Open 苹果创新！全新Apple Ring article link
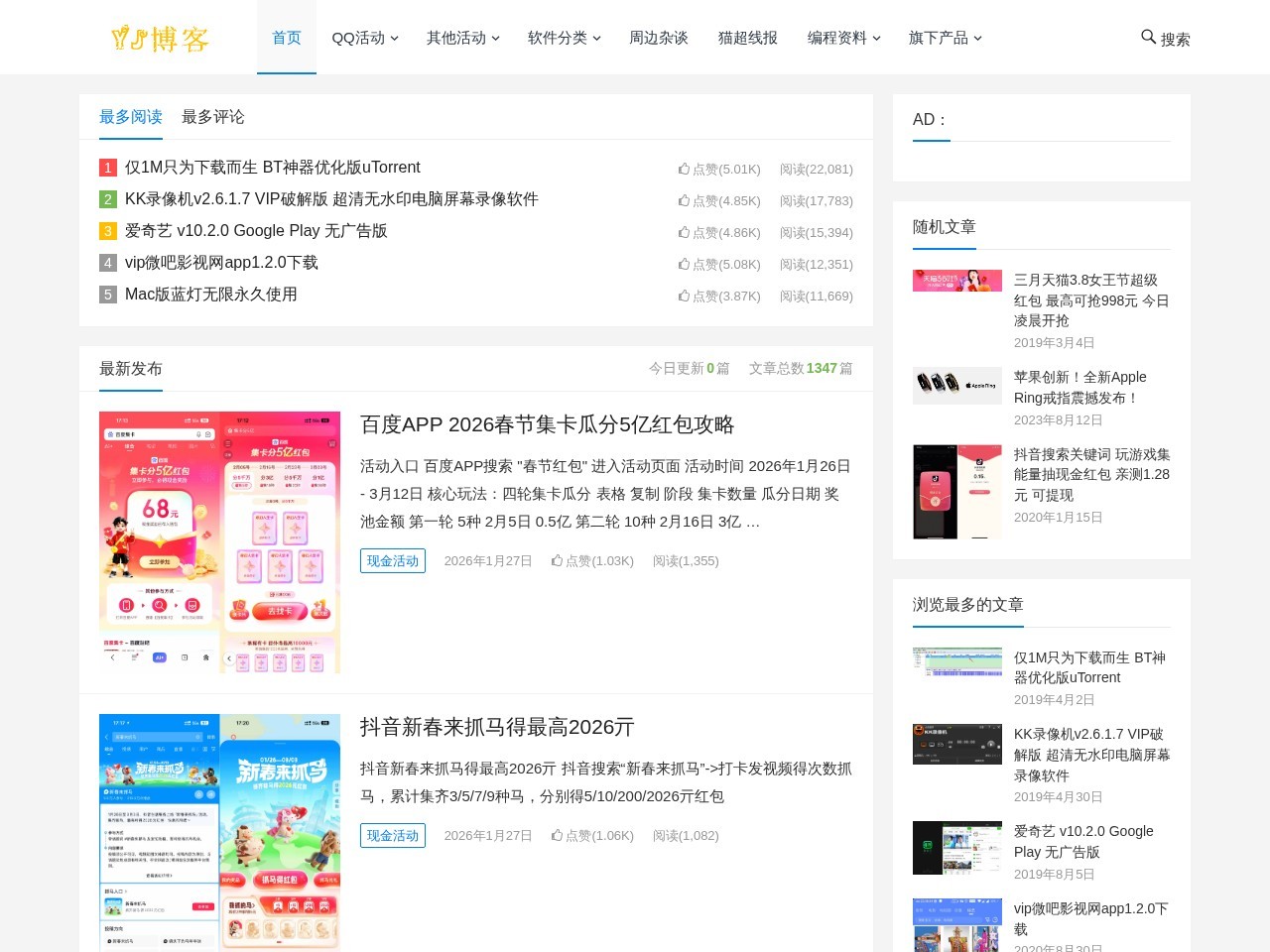The image size is (1270, 952). pyautogui.click(x=1080, y=388)
